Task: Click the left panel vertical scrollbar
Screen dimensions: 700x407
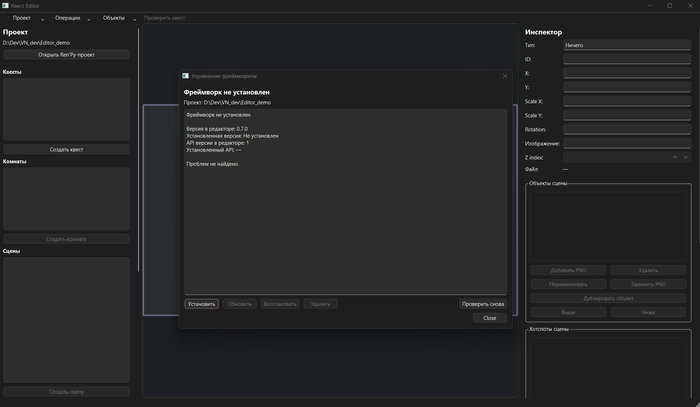Action: click(138, 150)
